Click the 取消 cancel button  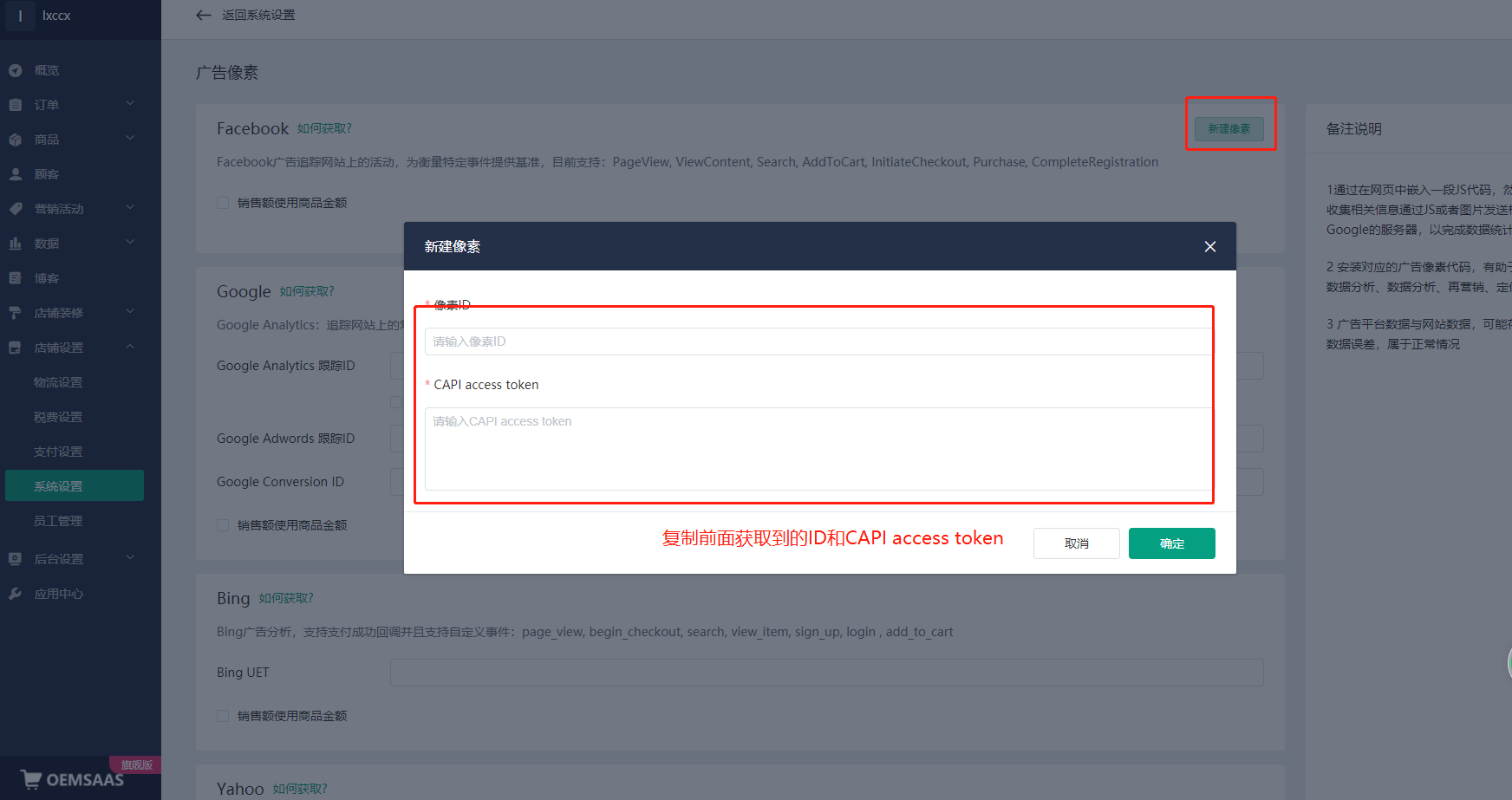tap(1077, 543)
